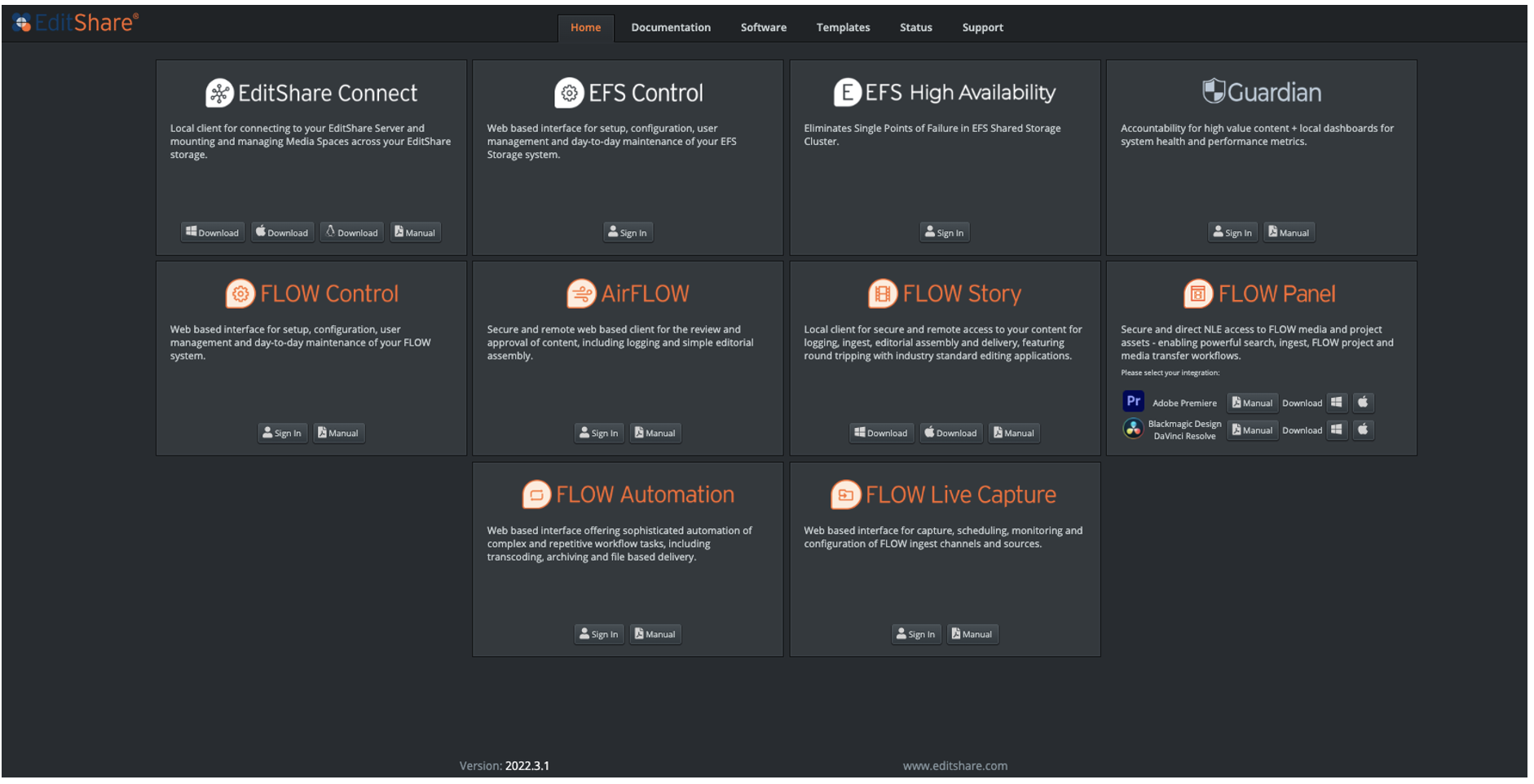
Task: Click the DaVinci Resolve icon
Action: coord(1133,429)
